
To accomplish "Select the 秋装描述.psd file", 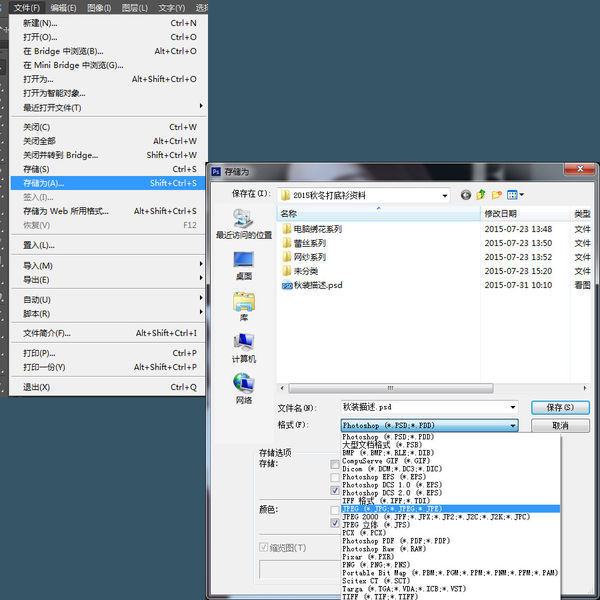I will (312, 285).
